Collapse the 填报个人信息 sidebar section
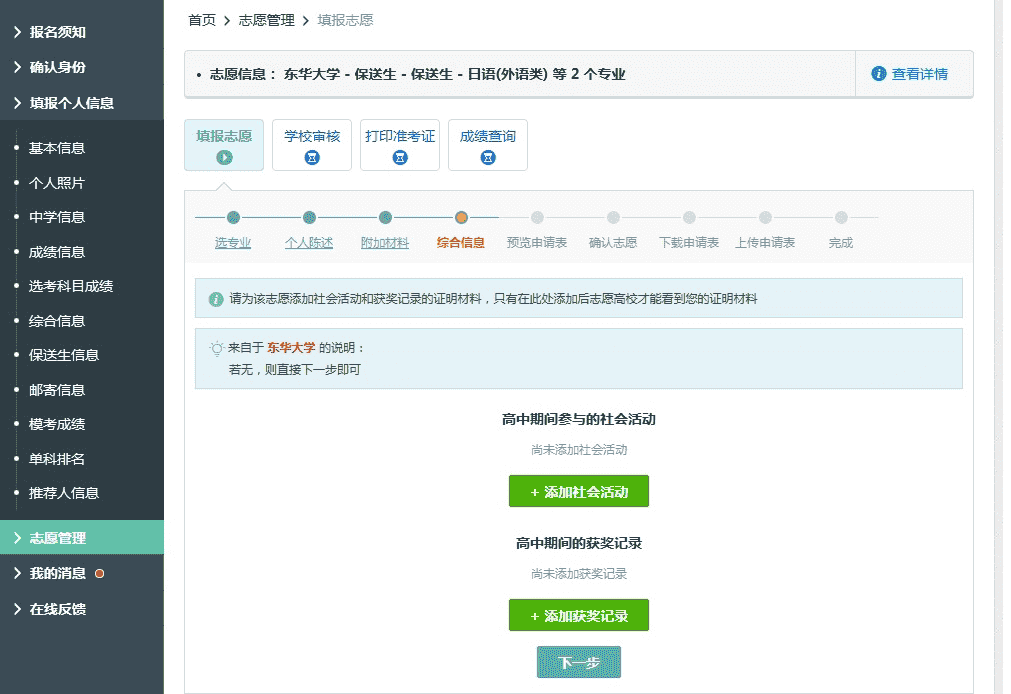 [x=71, y=103]
